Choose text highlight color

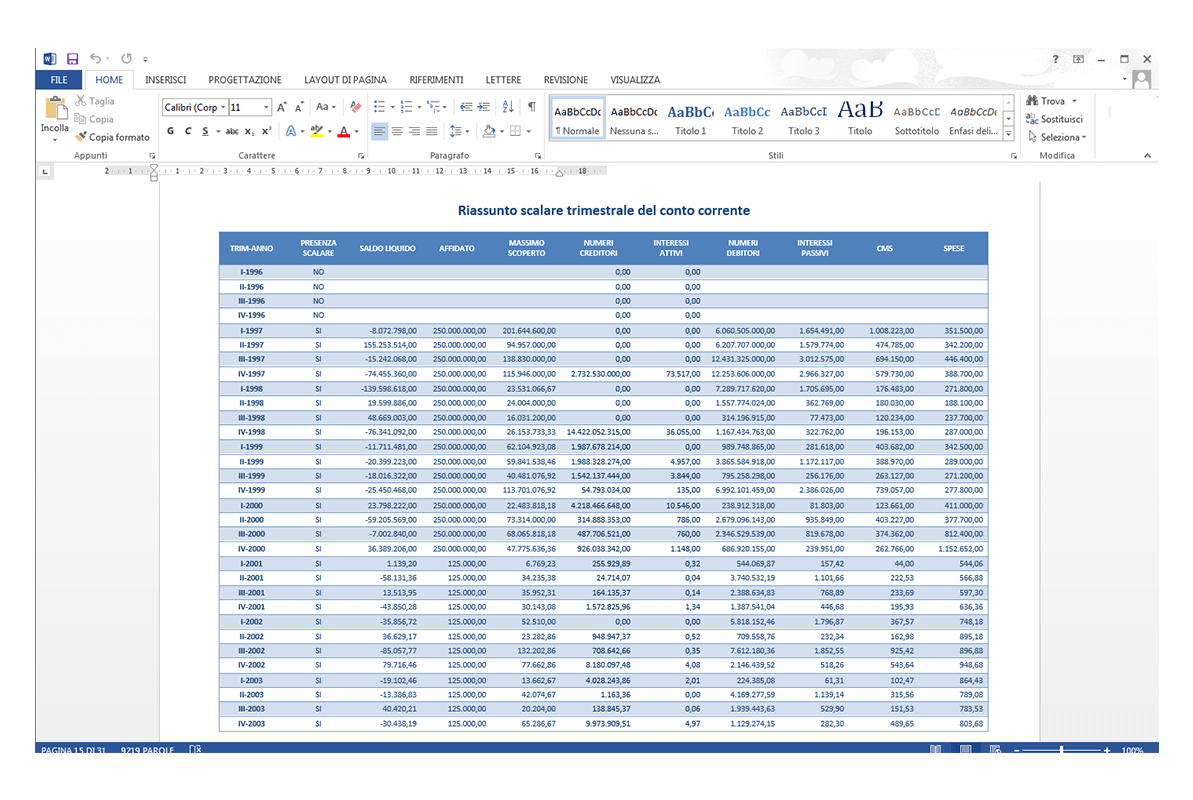pyautogui.click(x=317, y=132)
